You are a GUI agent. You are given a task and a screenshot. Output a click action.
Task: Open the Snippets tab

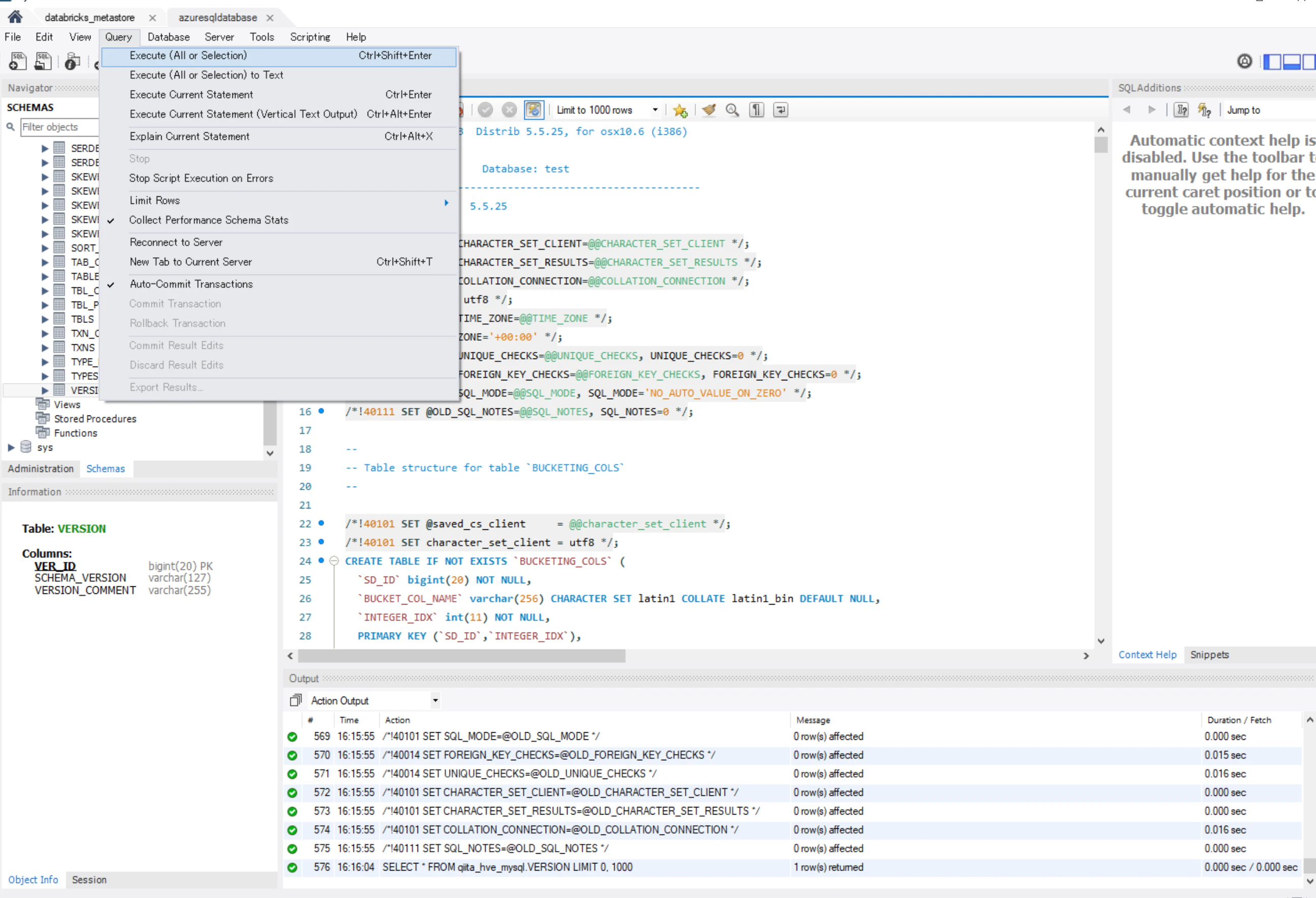1209,654
